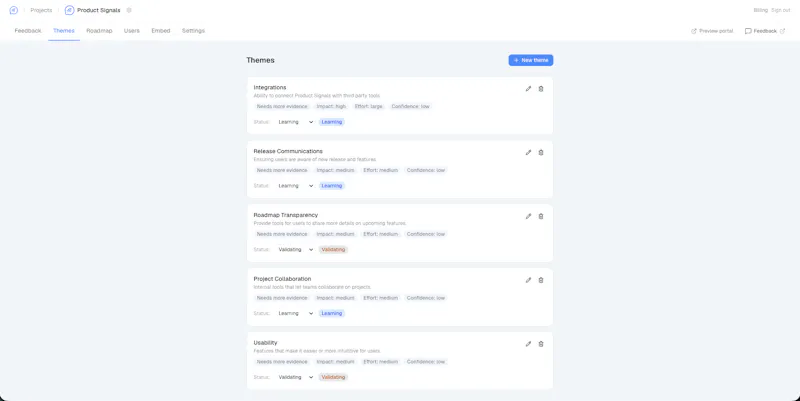This screenshot has width=800, height=401.
Task: Edit the Release Communications theme
Action: pos(529,153)
